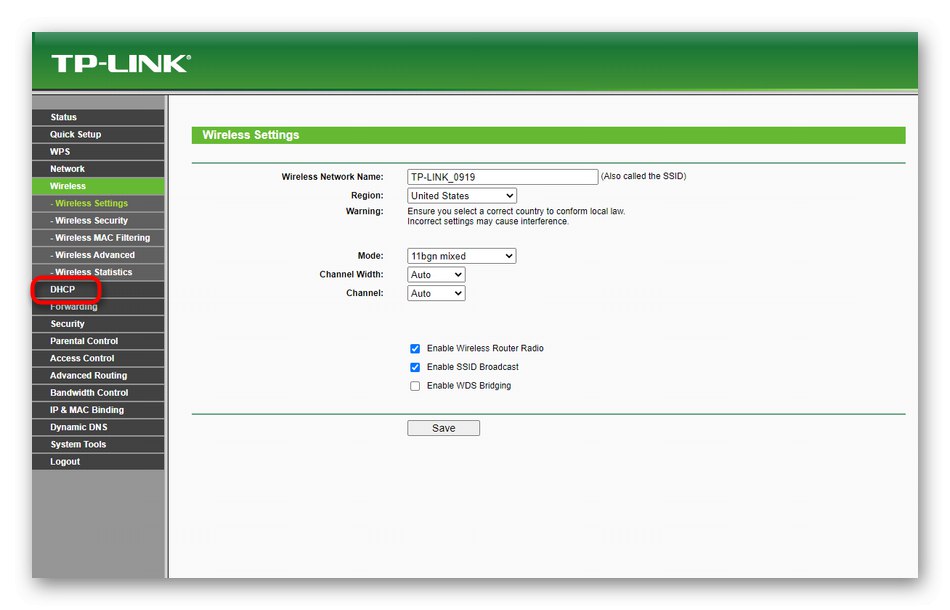Viewport: 950px width, 610px height.
Task: Click the 'Channel Width:' label
Action: click(351, 274)
